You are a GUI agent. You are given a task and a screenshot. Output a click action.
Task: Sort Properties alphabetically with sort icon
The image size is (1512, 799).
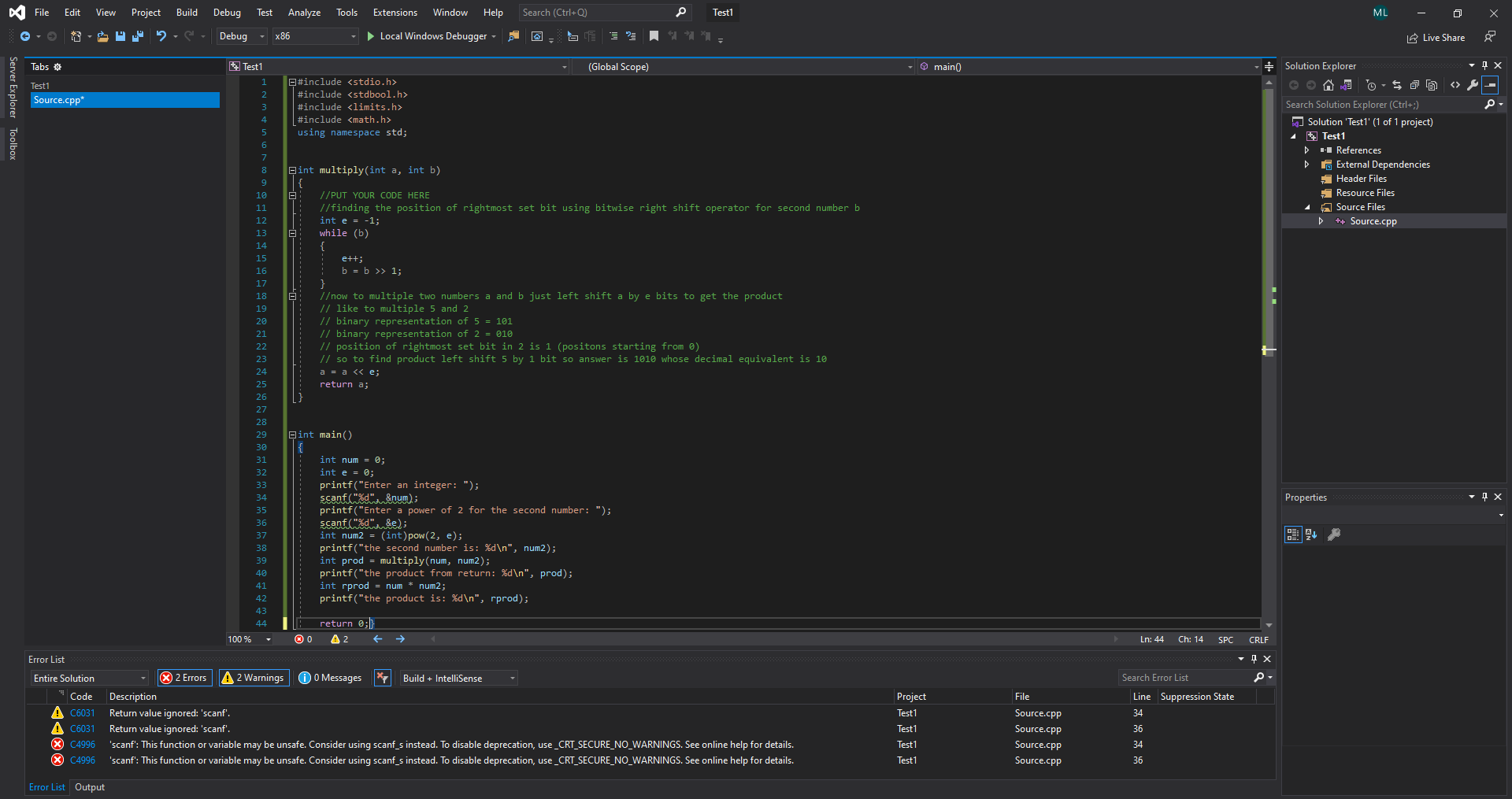click(x=1312, y=535)
